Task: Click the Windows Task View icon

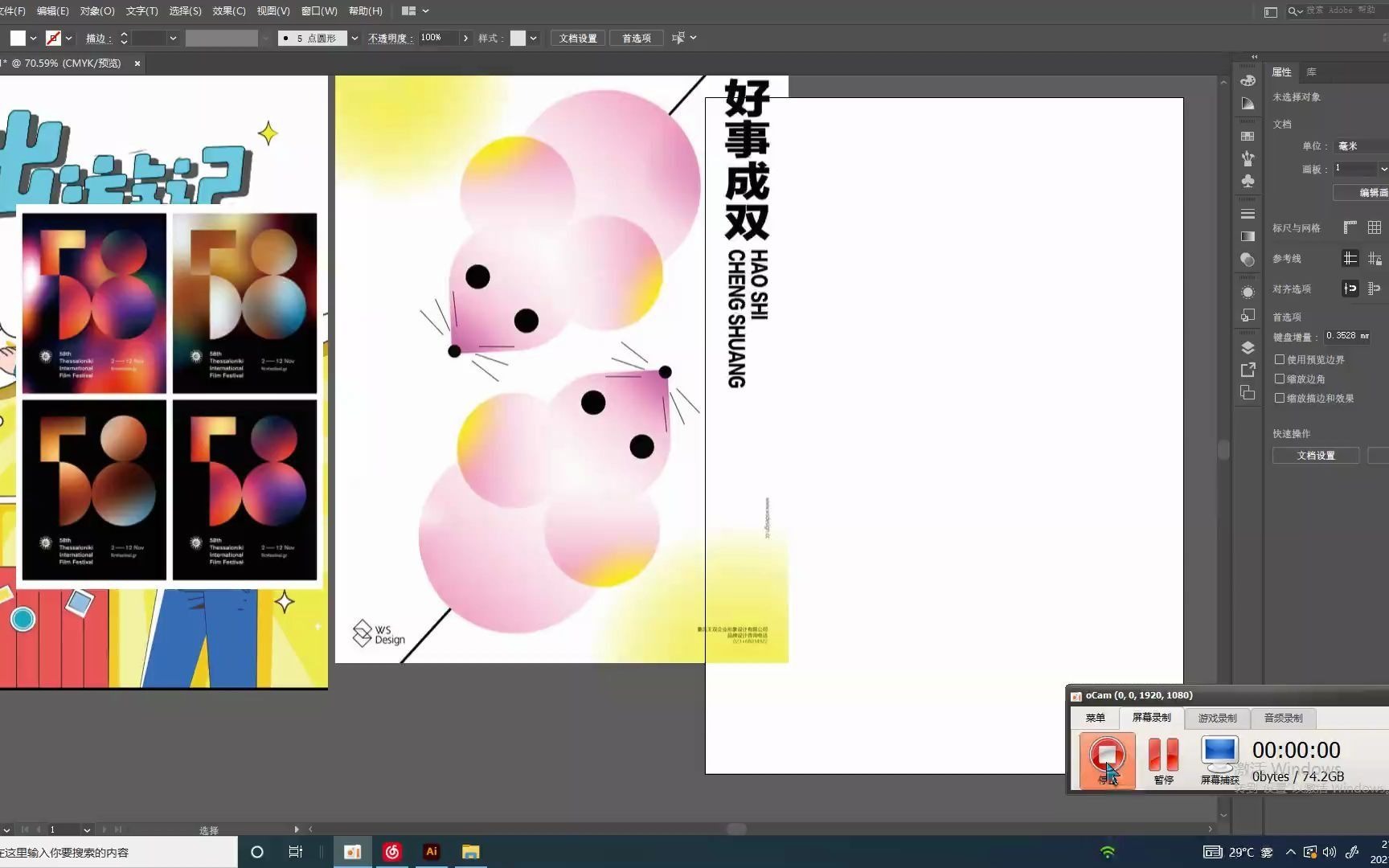Action: click(x=296, y=852)
